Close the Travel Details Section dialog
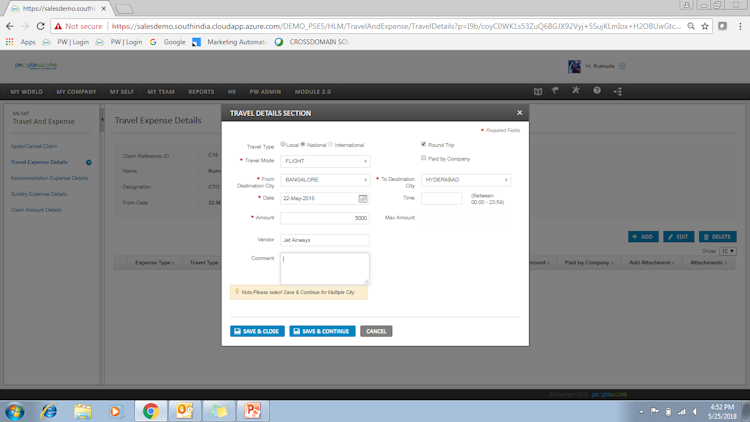Screen dimensions: 750x422 click(x=519, y=113)
